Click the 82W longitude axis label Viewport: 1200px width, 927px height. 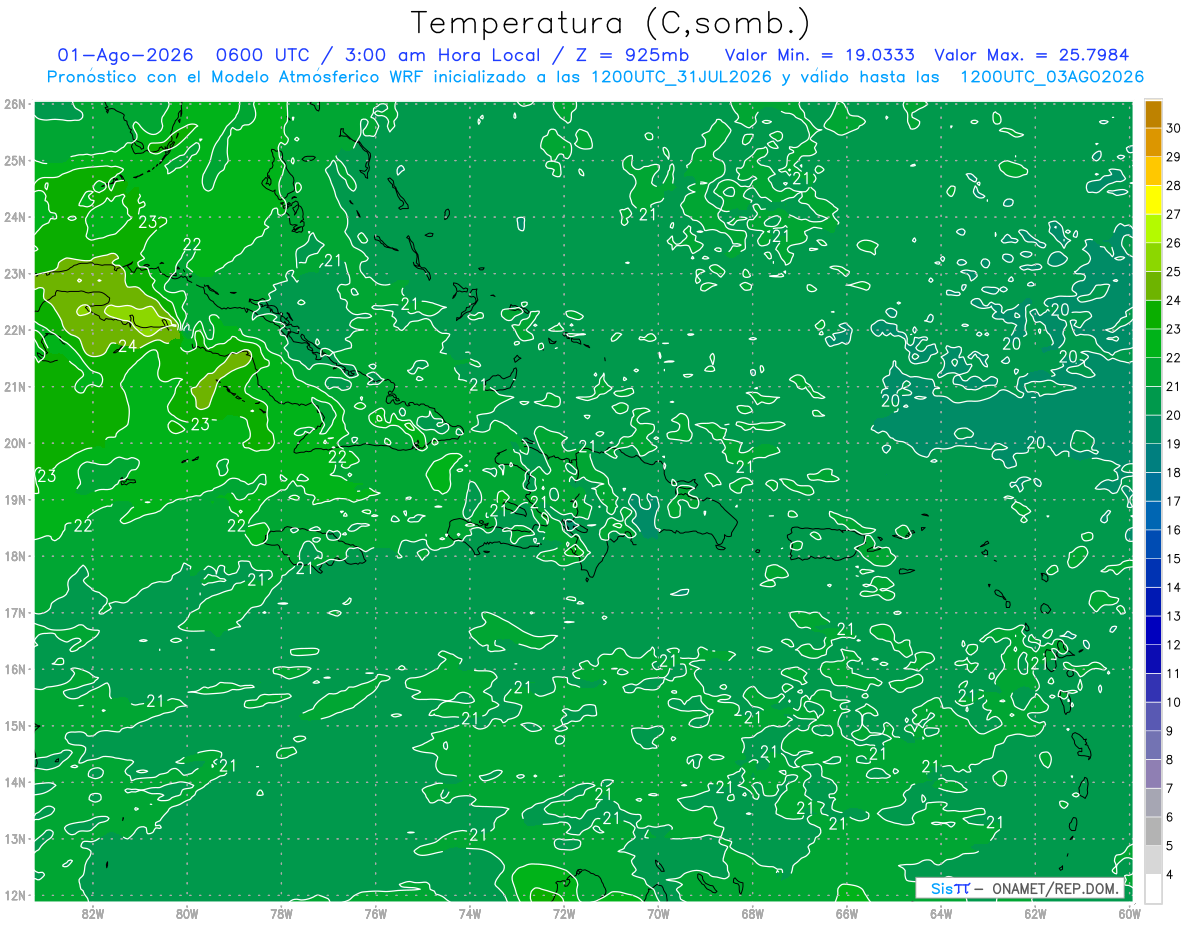tap(93, 913)
